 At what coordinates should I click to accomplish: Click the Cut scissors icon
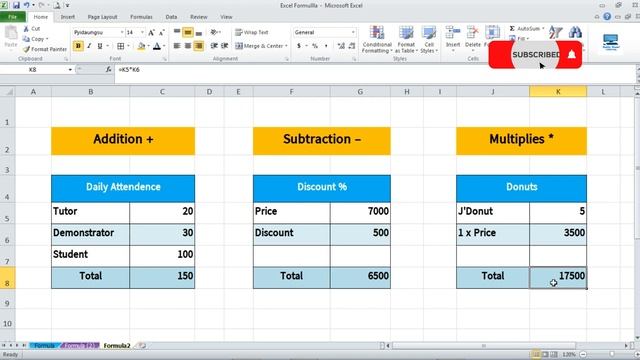[x=26, y=29]
